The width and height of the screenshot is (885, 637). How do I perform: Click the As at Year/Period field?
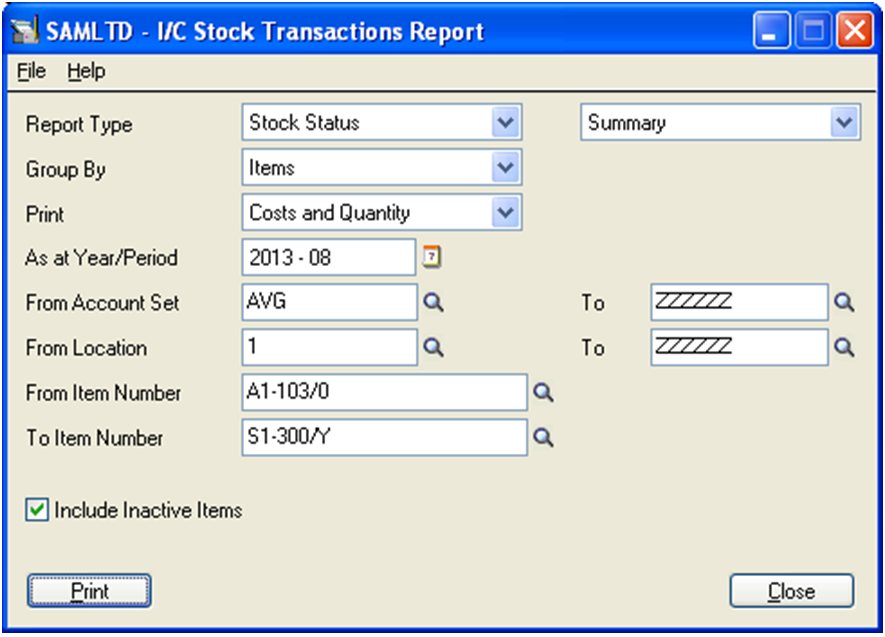tap(328, 257)
